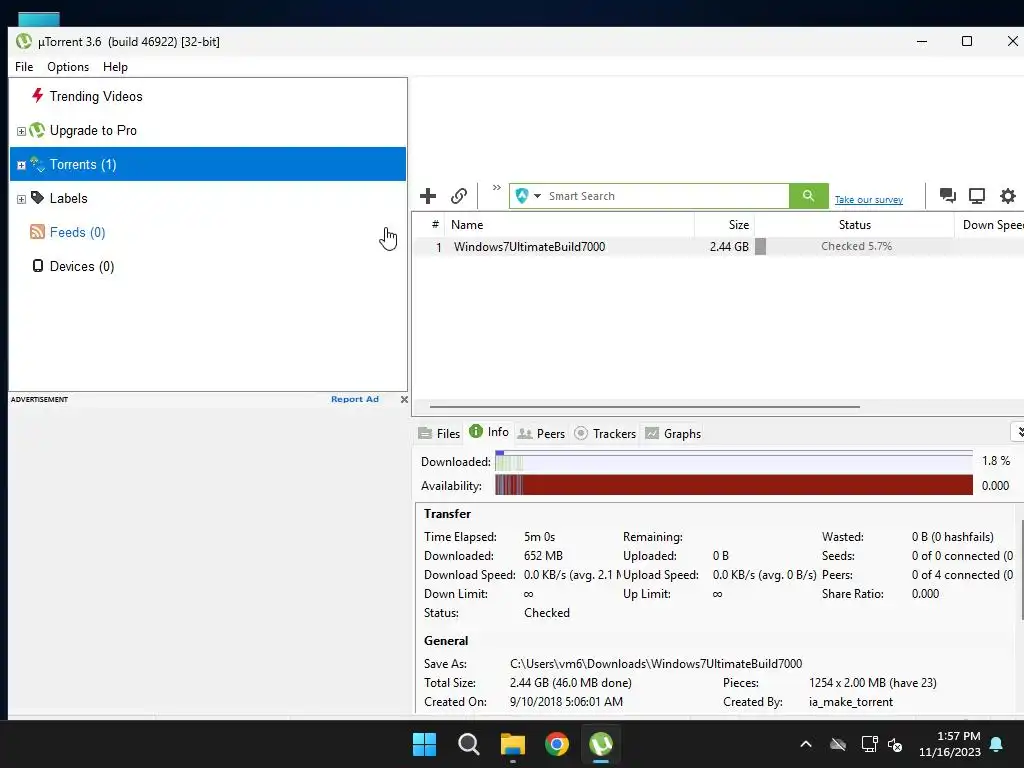Screen dimensions: 1024x768
Task: Open the chat bubbles icon in toolbar
Action: 948,195
